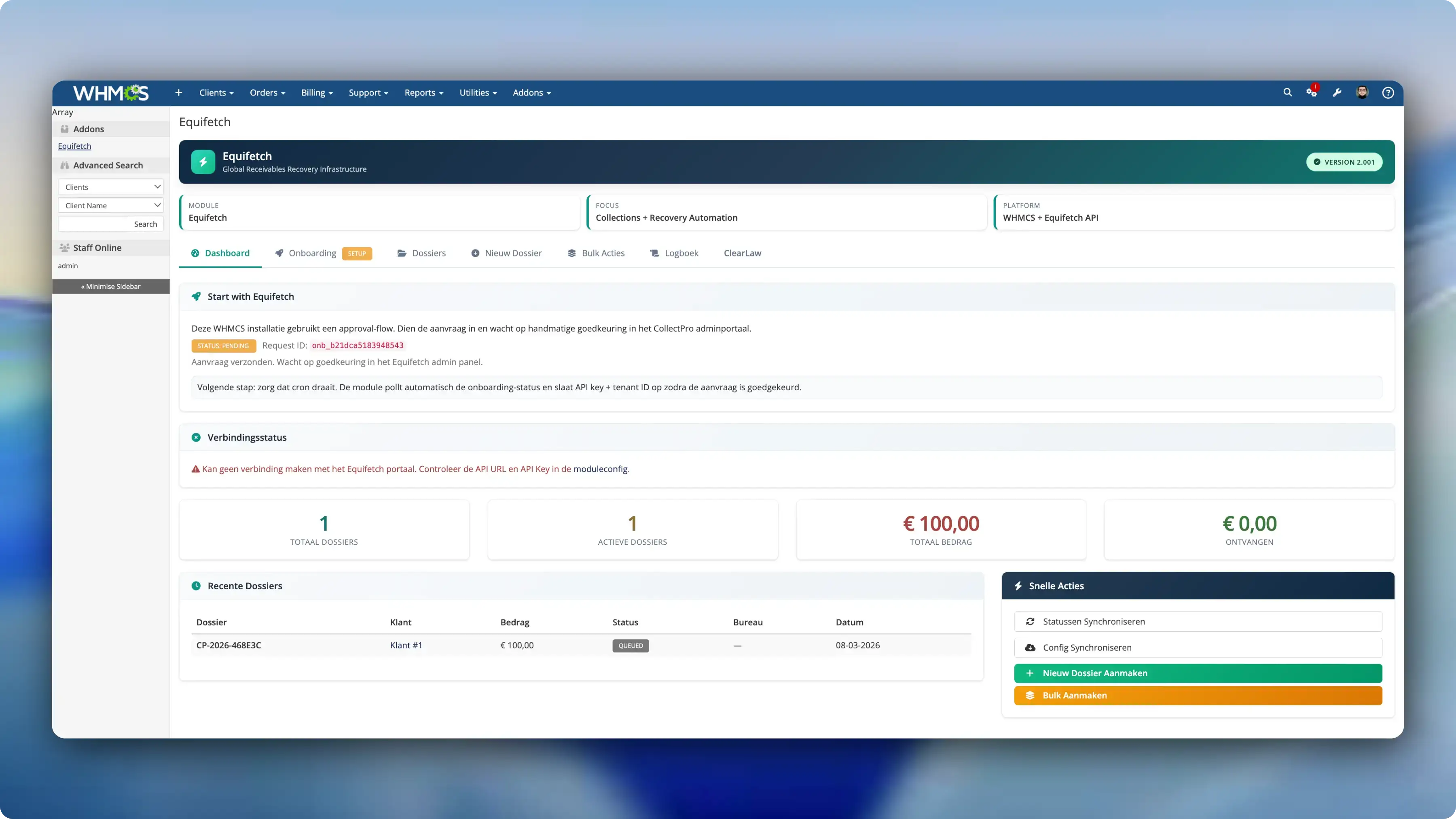Click the sidebar search text field
The image size is (1456, 819).
(92, 224)
